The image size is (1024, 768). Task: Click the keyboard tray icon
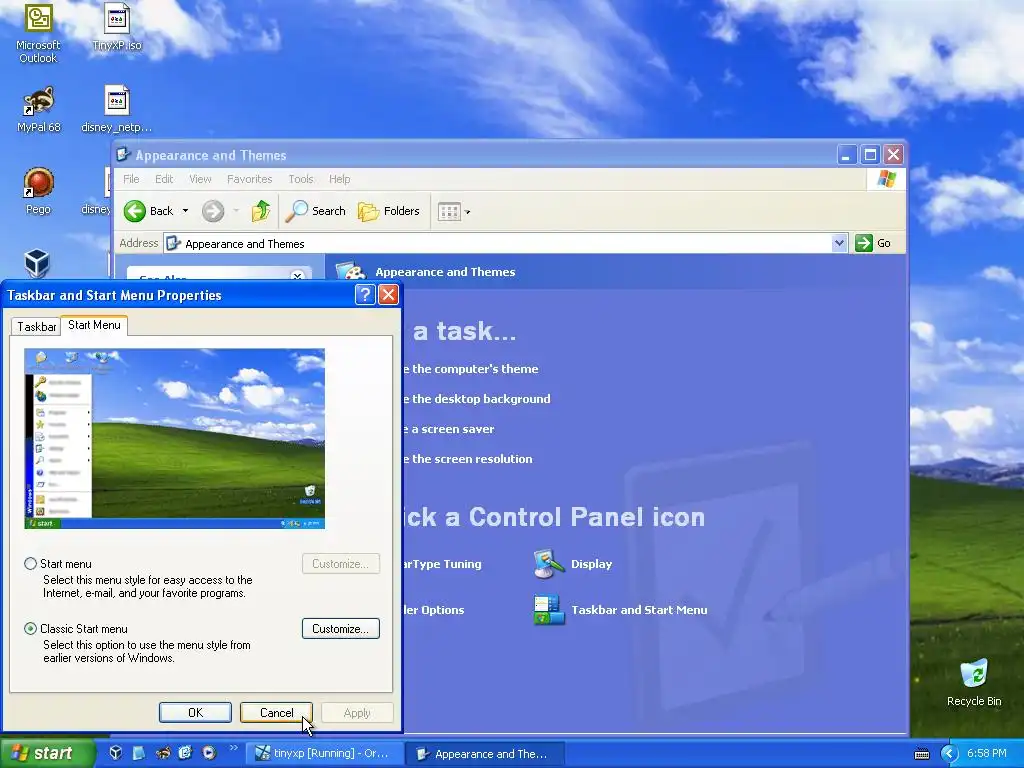[921, 754]
